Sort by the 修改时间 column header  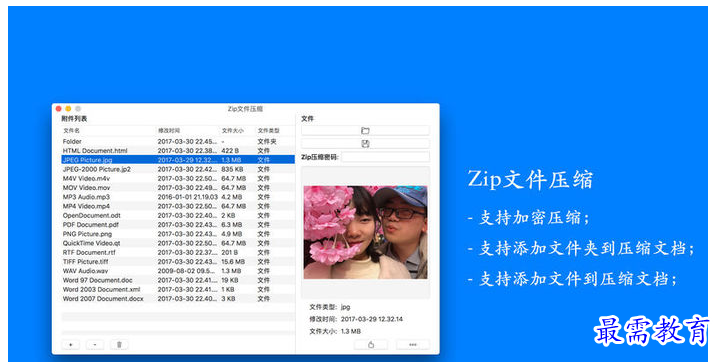pyautogui.click(x=169, y=131)
